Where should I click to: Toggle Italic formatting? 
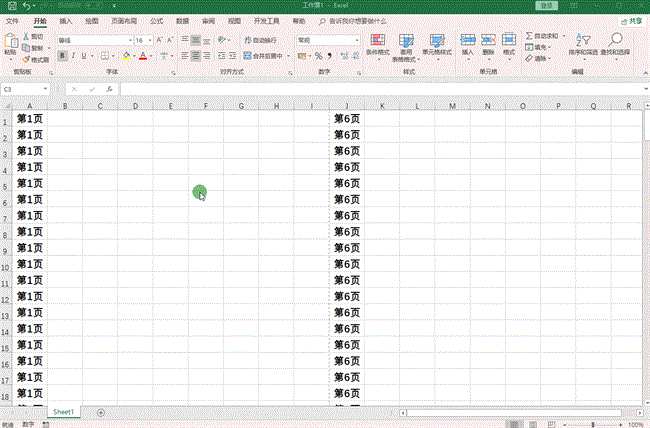(x=73, y=56)
